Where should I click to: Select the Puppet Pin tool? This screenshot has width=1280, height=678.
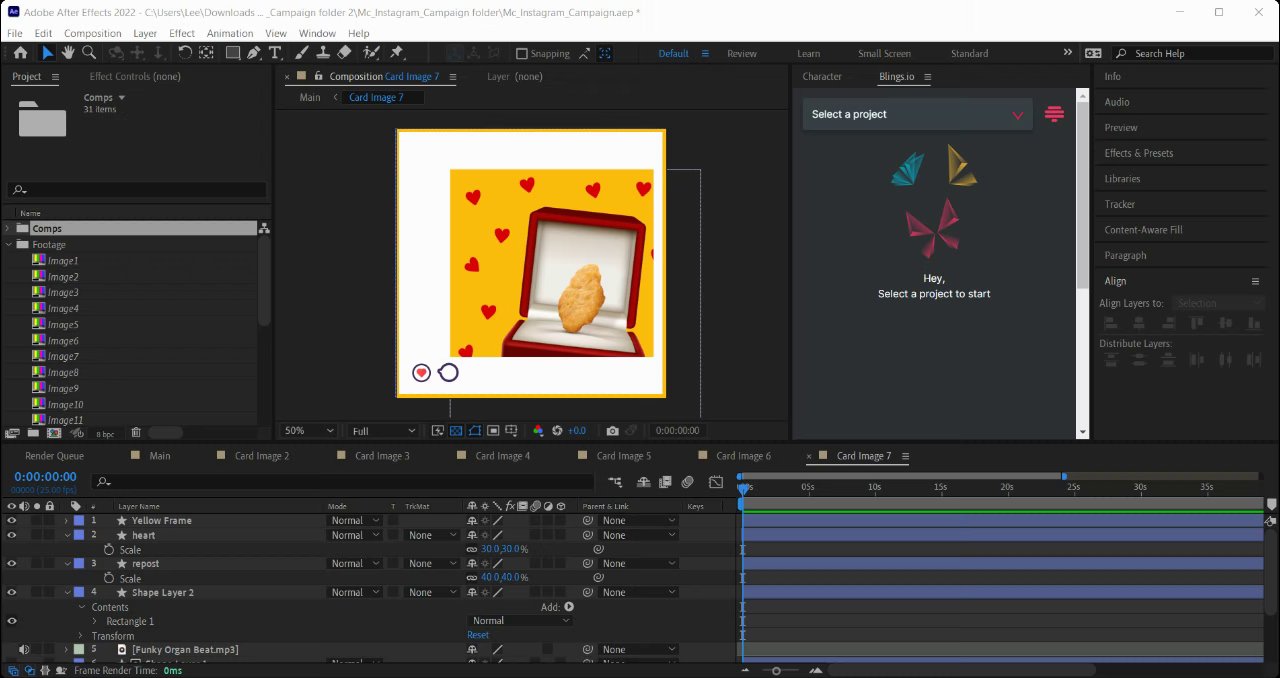click(397, 53)
